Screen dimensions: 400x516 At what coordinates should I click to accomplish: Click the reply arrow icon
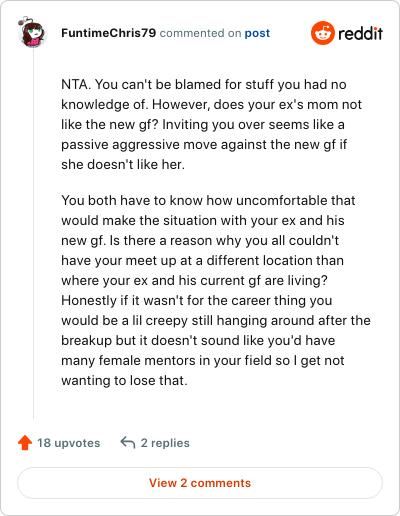click(x=128, y=442)
